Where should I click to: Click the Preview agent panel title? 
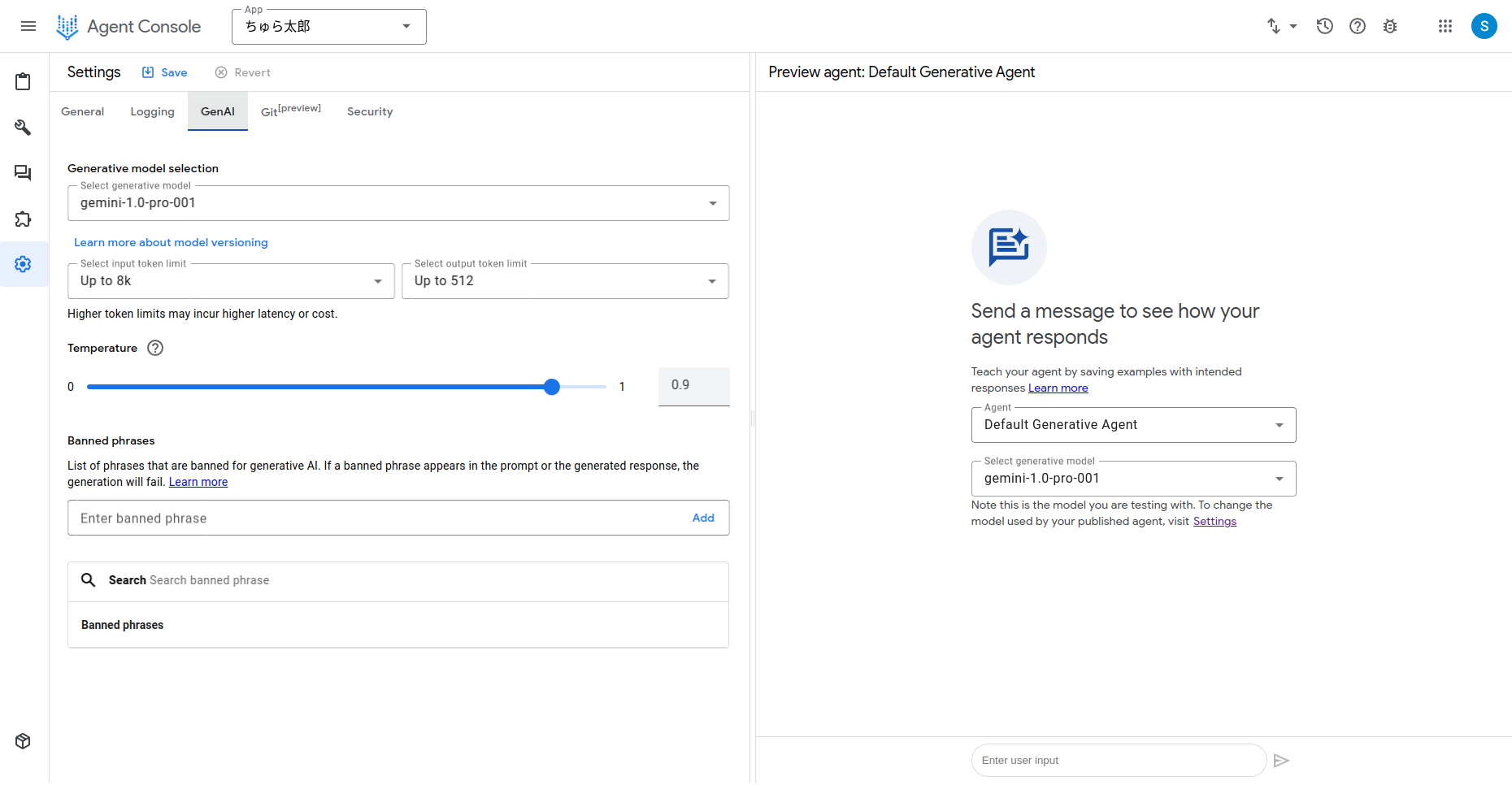click(x=902, y=72)
